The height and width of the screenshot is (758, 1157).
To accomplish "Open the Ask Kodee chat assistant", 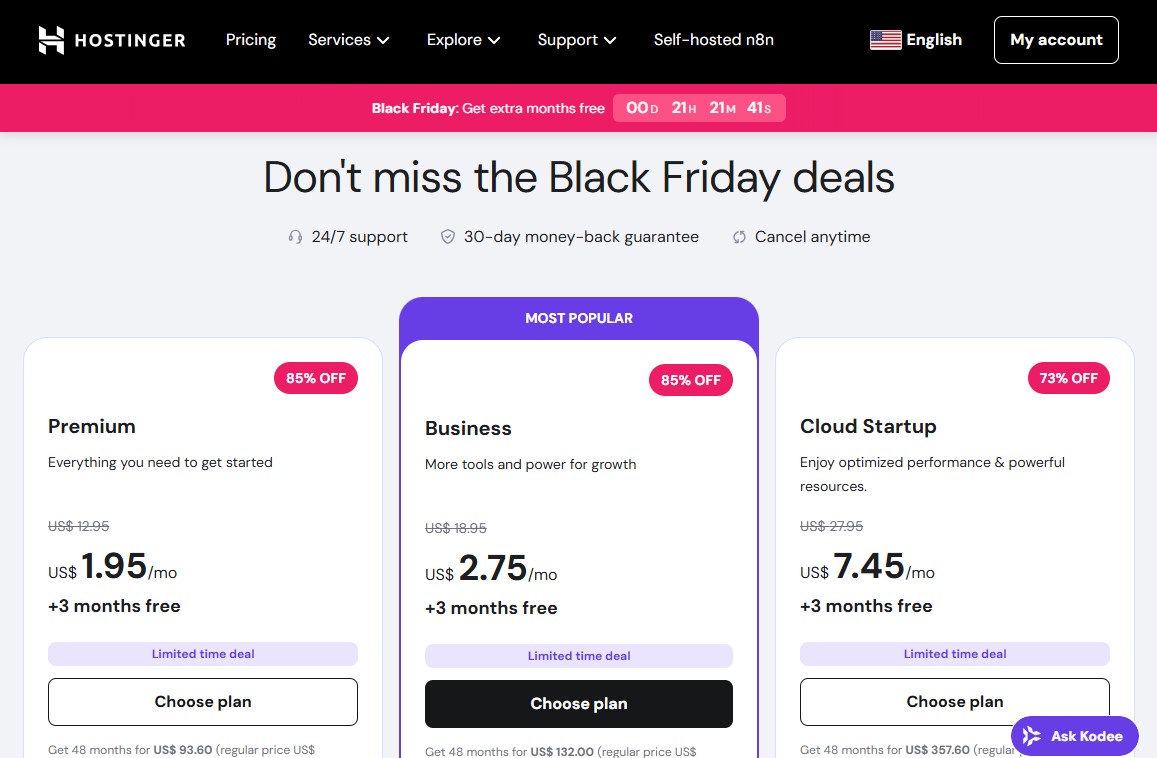I will 1074,735.
